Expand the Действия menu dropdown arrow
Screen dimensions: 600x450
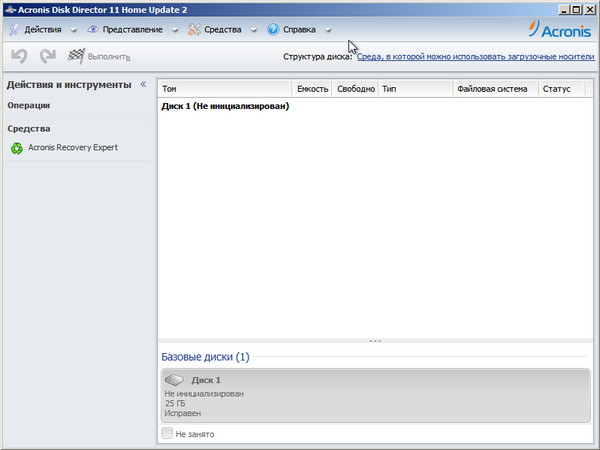[74, 30]
